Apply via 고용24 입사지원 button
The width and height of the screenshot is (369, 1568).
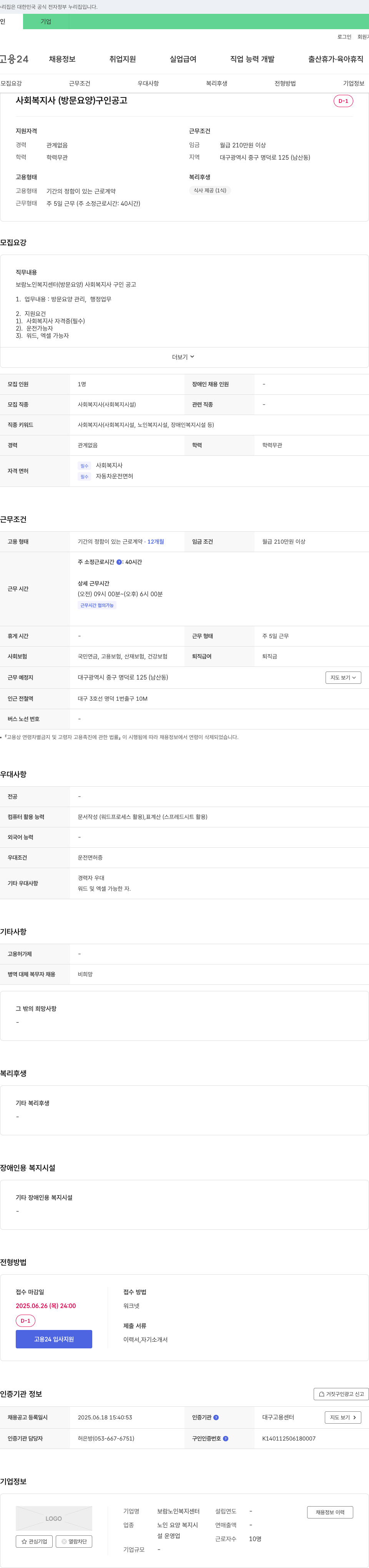[x=53, y=1339]
